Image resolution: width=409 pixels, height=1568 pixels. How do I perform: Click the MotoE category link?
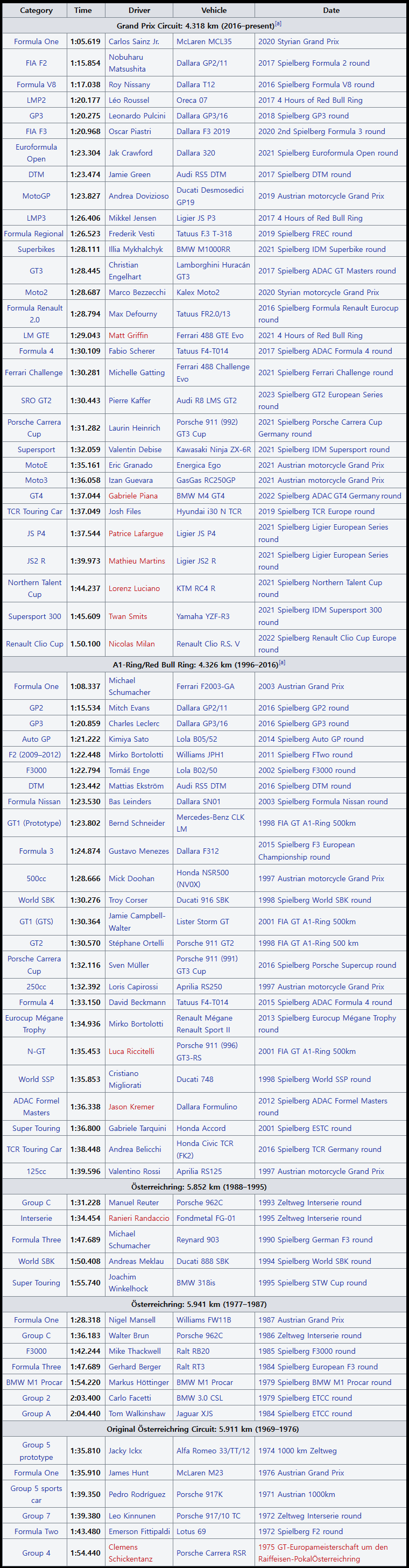click(36, 465)
